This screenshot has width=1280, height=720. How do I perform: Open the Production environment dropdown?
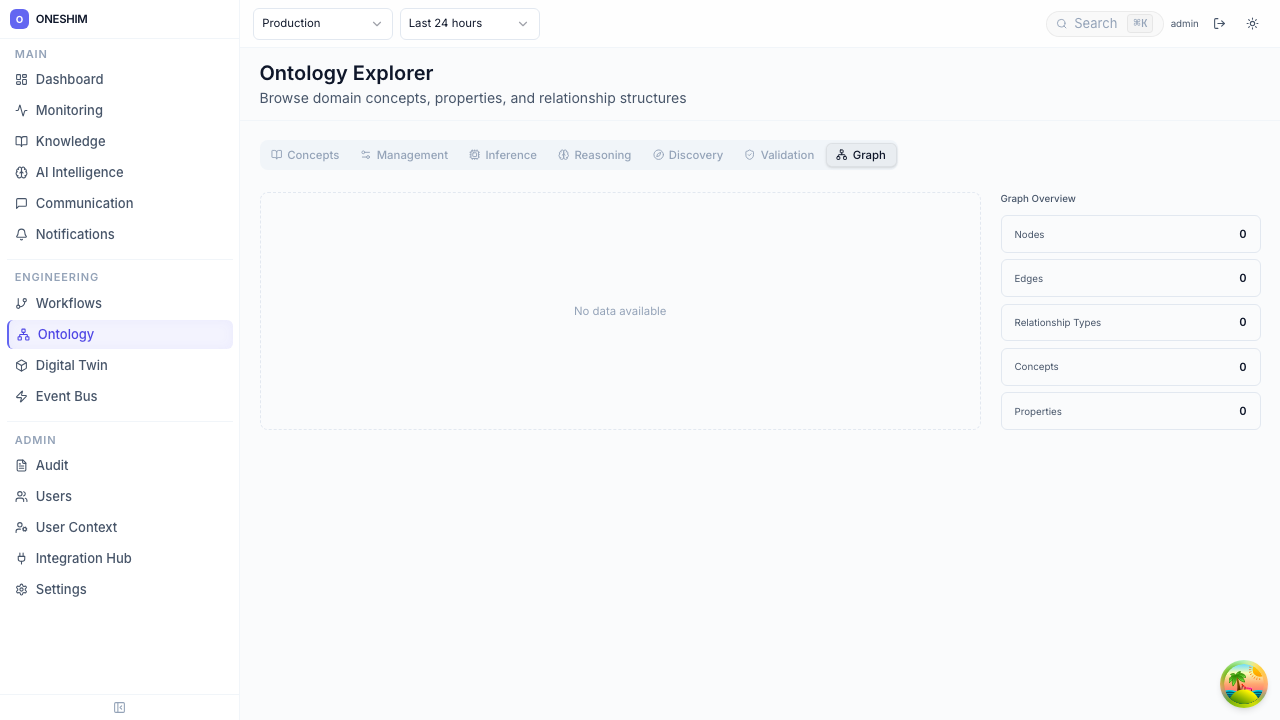(x=322, y=23)
